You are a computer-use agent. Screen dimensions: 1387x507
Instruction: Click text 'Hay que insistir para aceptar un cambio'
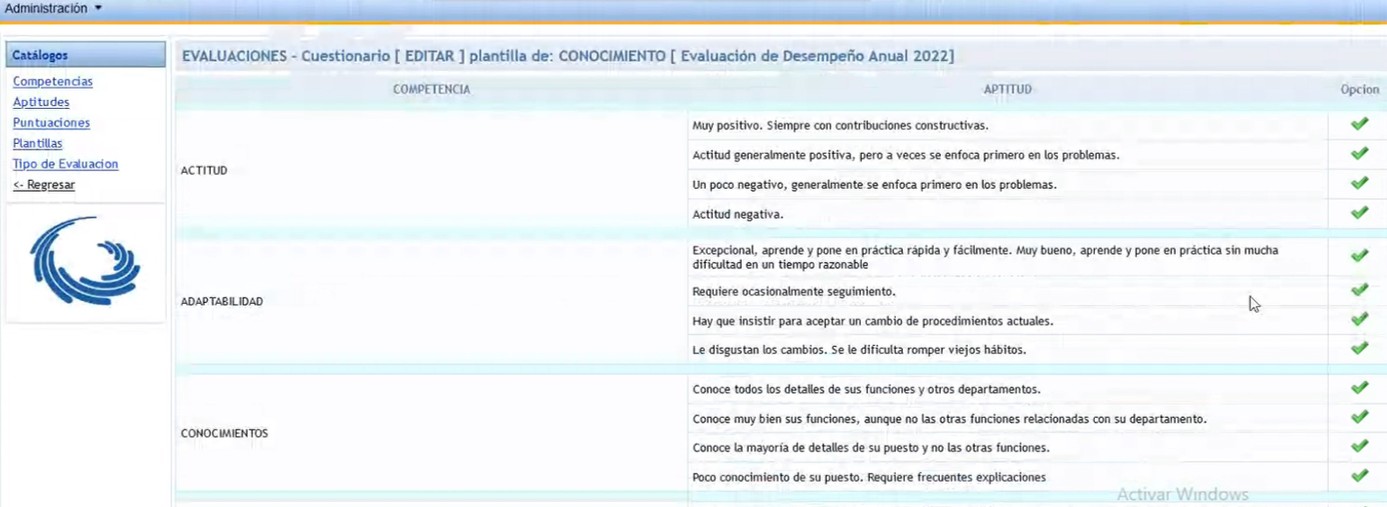[873, 321]
